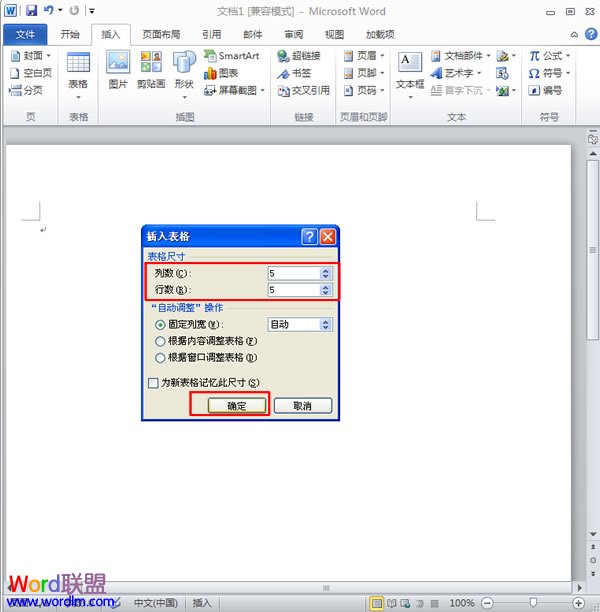Adjust the column count spinner arrows
The image size is (600, 612).
(326, 273)
